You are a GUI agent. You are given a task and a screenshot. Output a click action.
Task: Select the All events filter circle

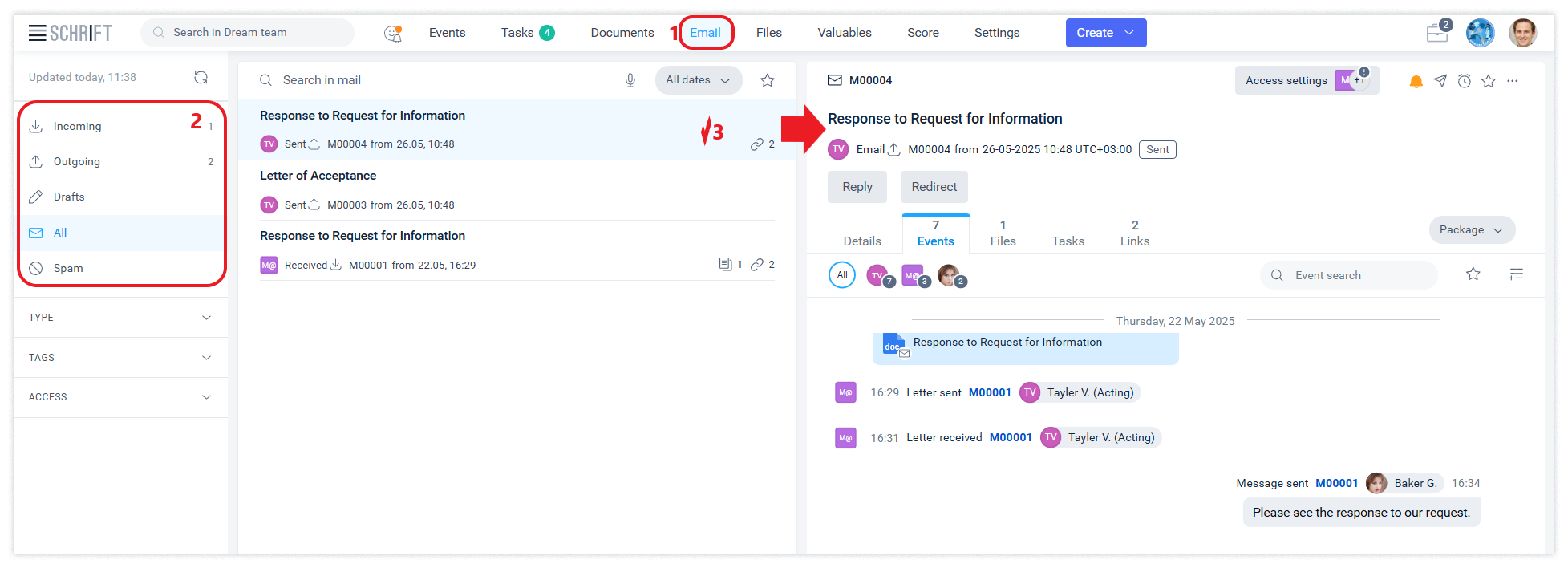[842, 274]
